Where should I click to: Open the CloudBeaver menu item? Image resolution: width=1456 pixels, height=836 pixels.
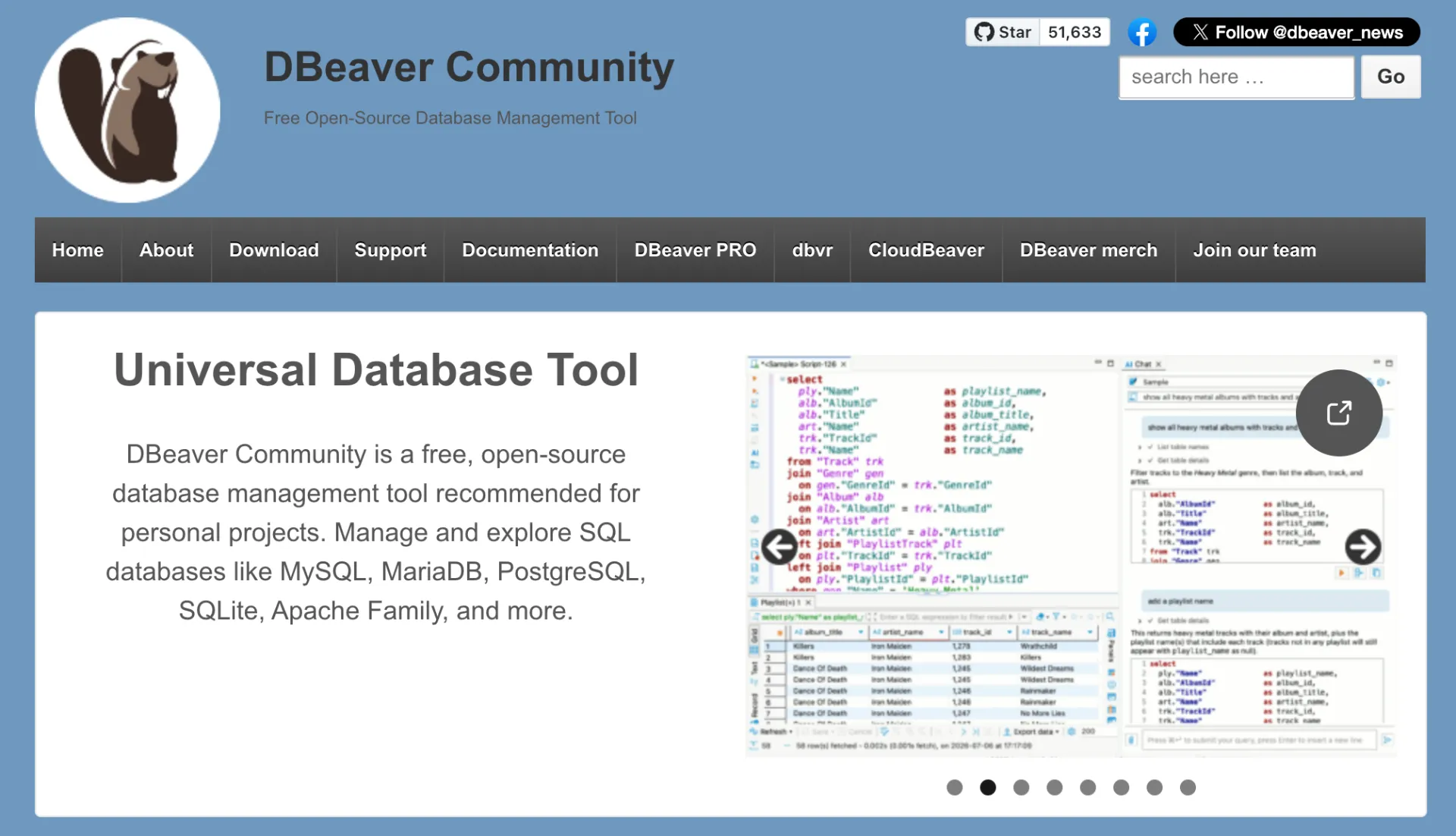(x=926, y=250)
